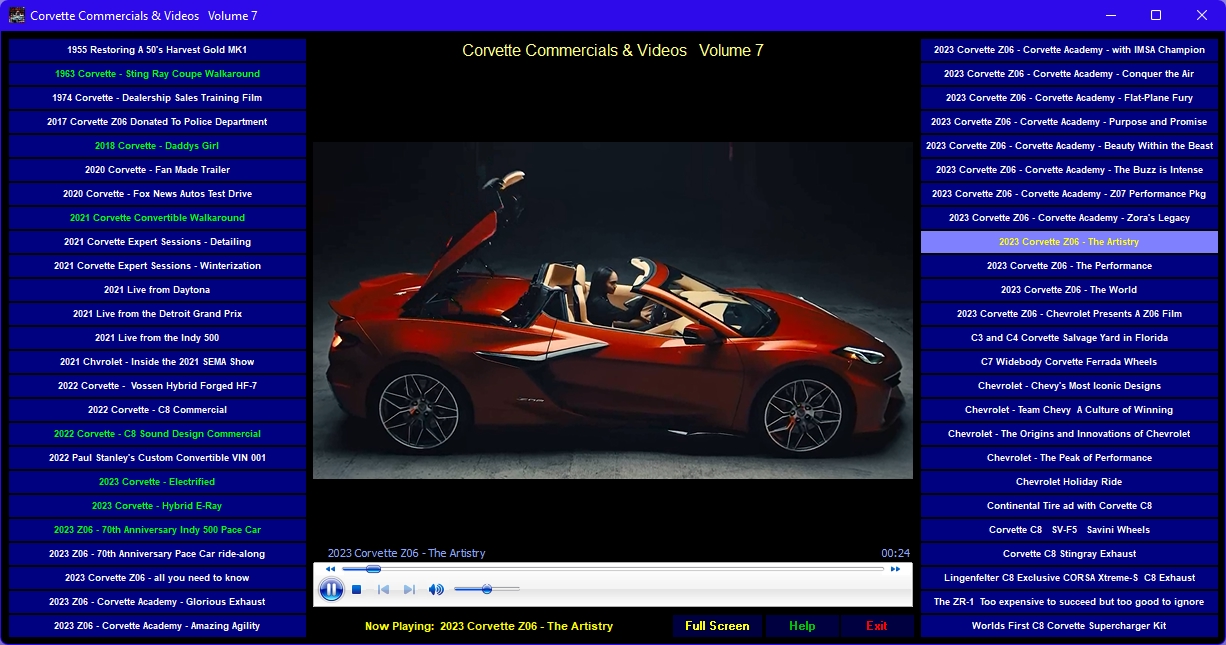Click the previous track button in player
The image size is (1226, 645).
pos(383,590)
